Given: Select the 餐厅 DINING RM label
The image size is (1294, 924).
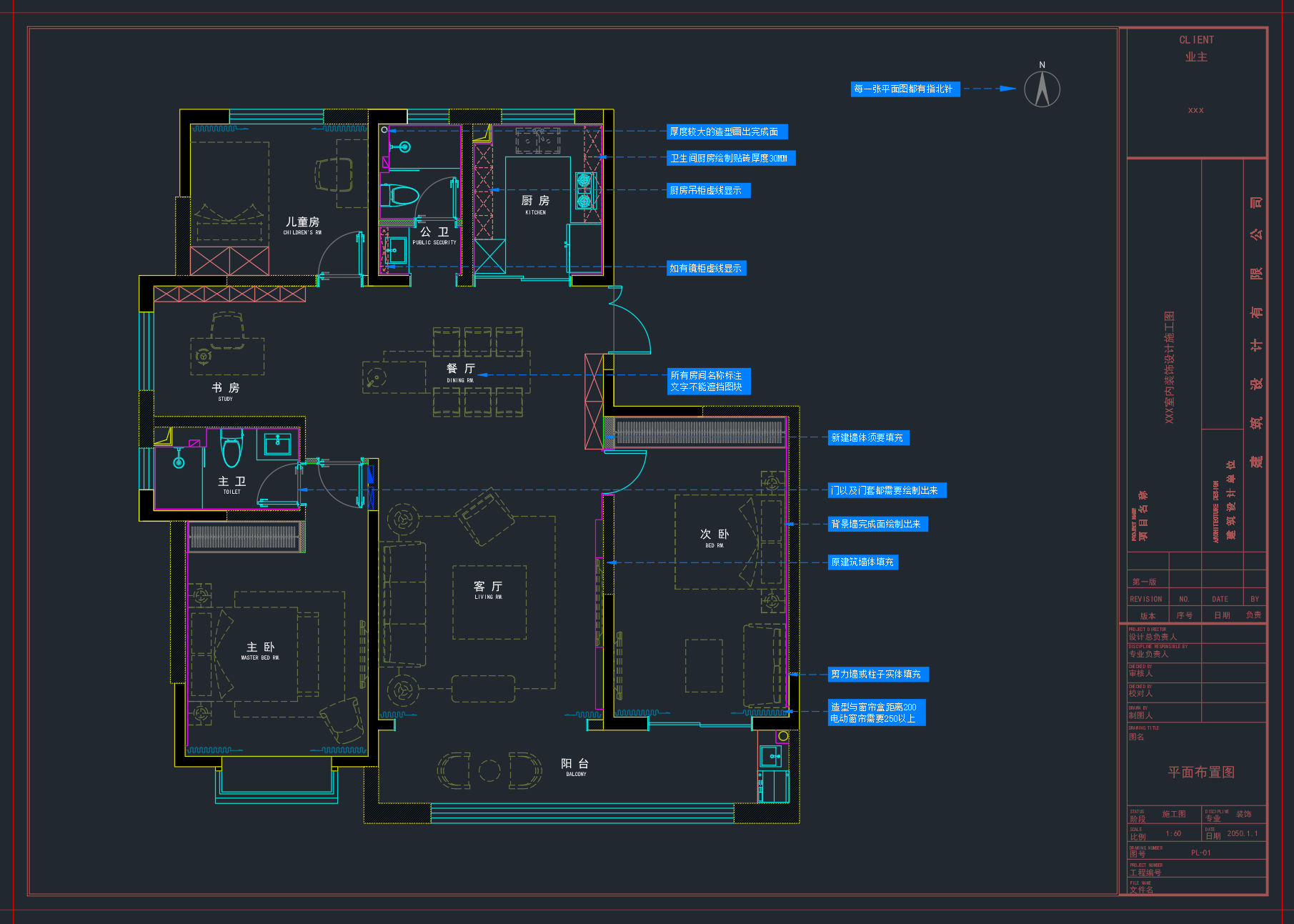Looking at the screenshot, I should point(460,372).
